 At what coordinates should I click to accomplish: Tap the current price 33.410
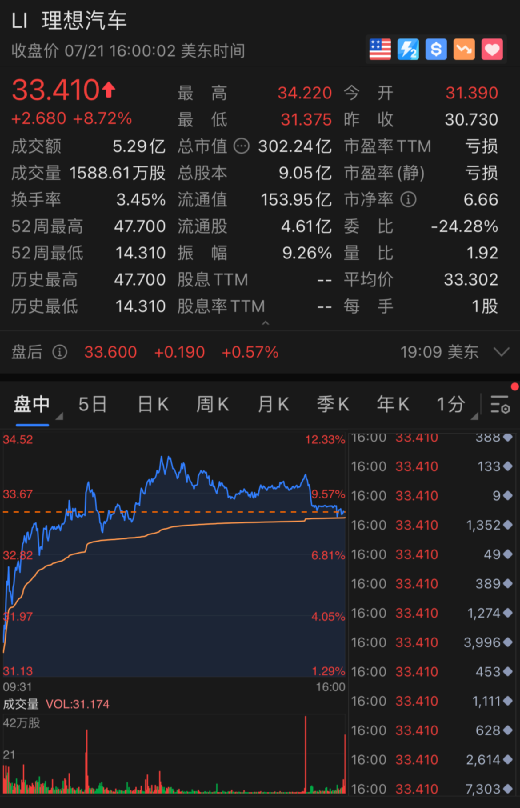(56, 90)
